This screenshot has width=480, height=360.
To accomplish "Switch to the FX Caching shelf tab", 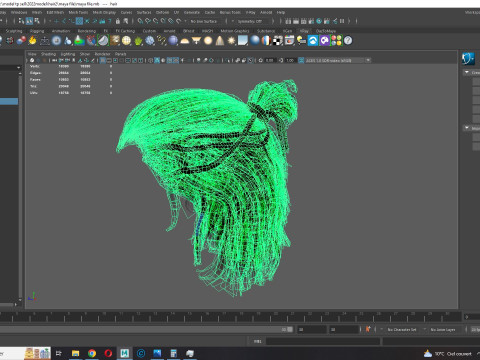I will (125, 31).
